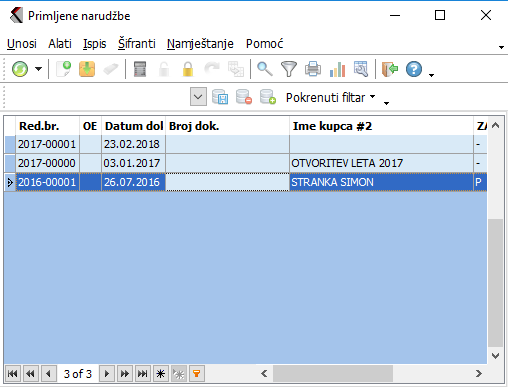
Task: Print using the printer icon
Action: (313, 69)
